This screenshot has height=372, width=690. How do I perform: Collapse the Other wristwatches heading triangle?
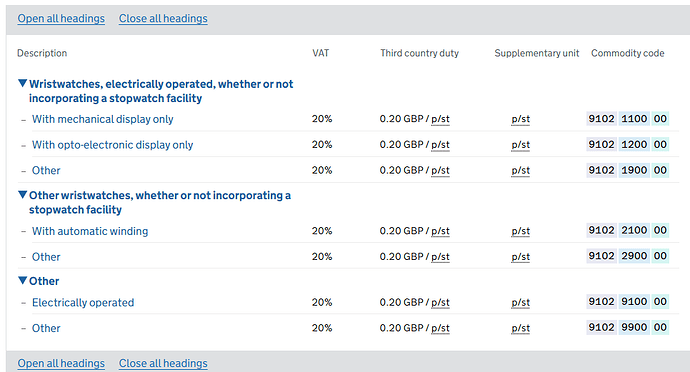pos(22,195)
